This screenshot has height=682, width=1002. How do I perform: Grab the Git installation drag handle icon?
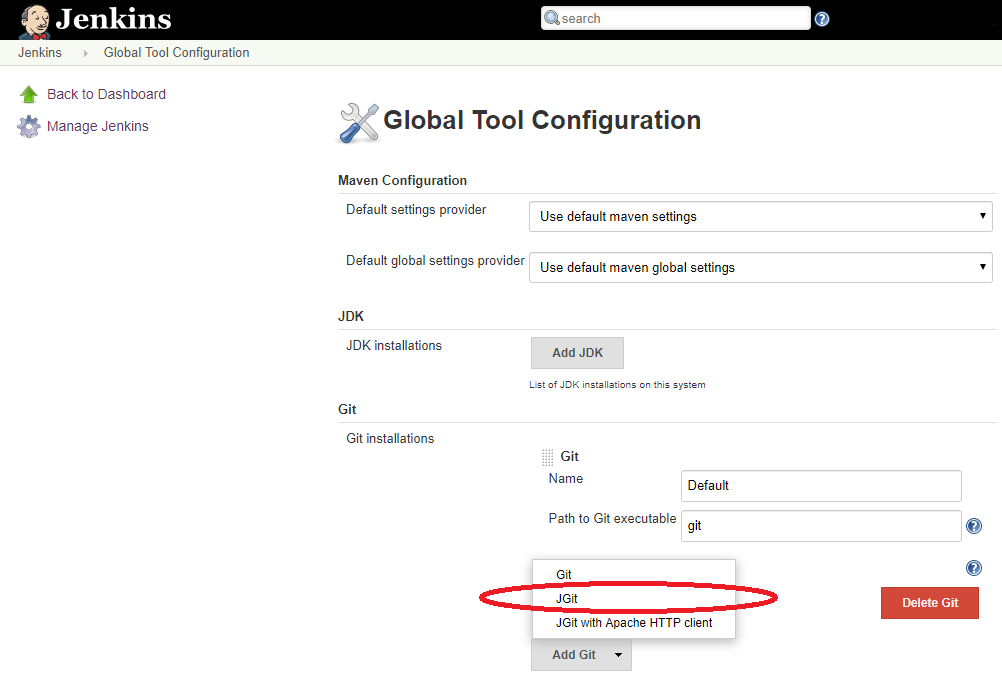pyautogui.click(x=548, y=456)
